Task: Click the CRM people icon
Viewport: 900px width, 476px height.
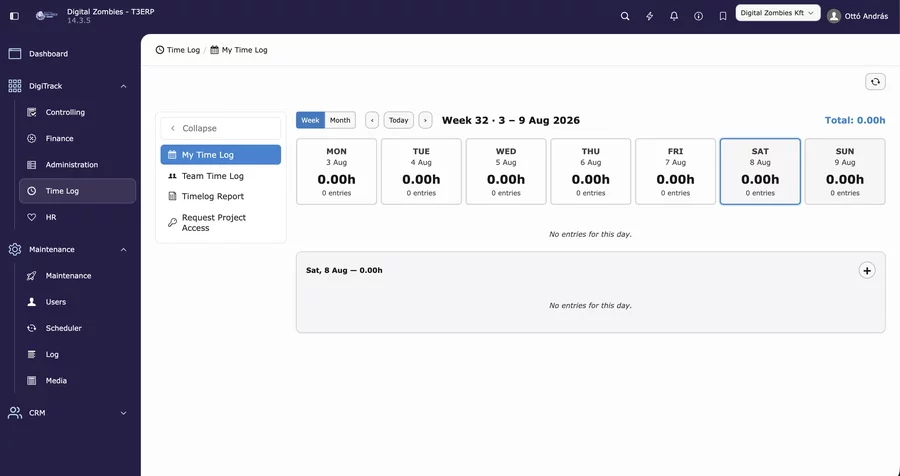Action: (15, 413)
